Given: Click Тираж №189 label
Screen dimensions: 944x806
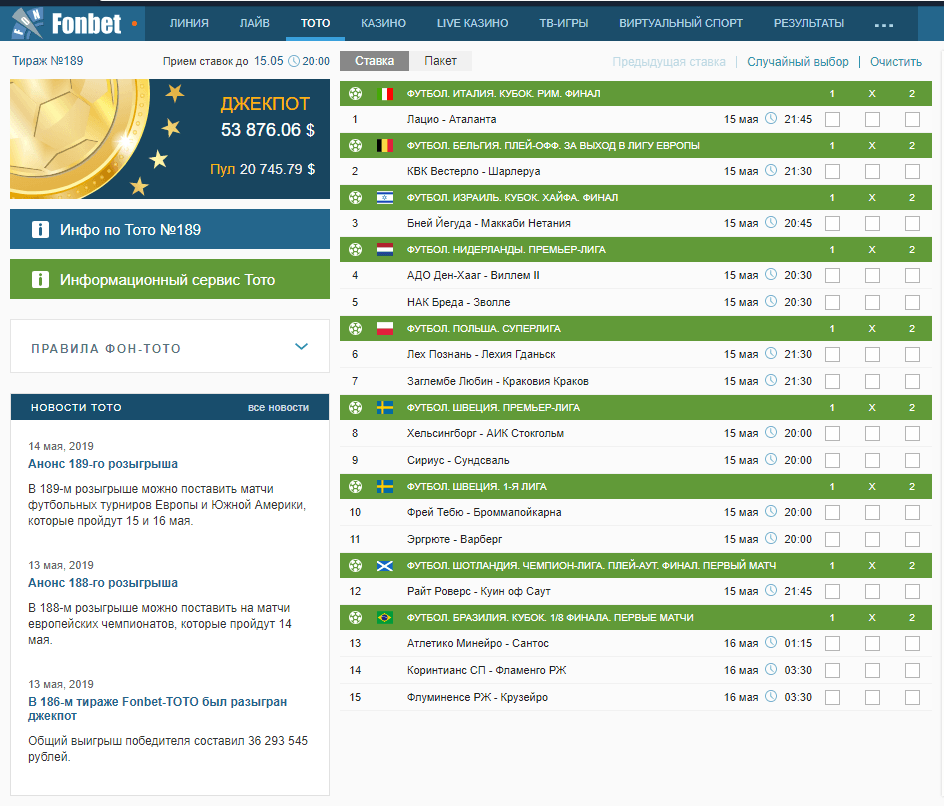Looking at the screenshot, I should pos(48,61).
